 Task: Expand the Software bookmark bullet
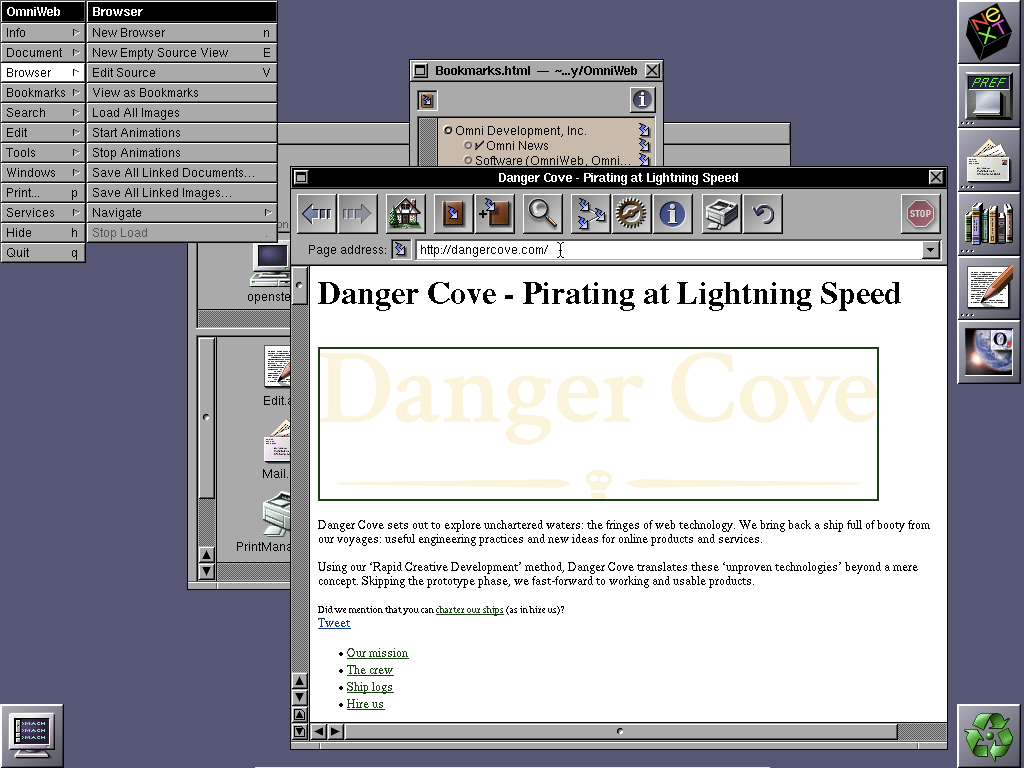click(x=468, y=160)
